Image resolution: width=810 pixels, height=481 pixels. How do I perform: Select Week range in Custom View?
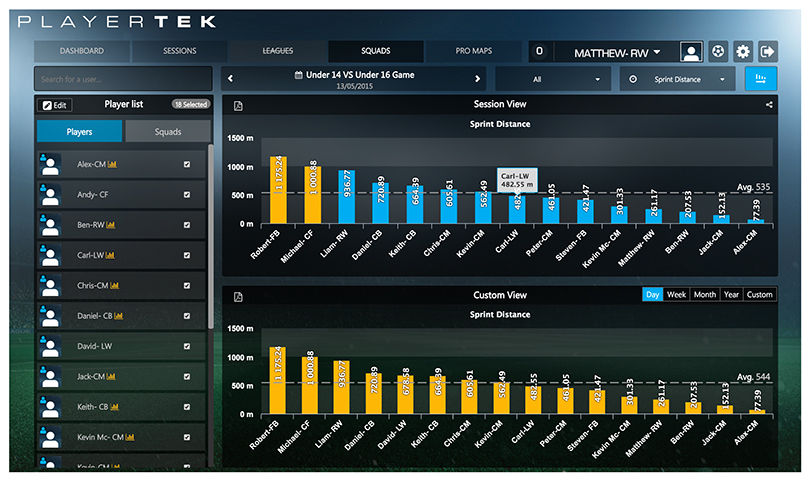tap(676, 294)
